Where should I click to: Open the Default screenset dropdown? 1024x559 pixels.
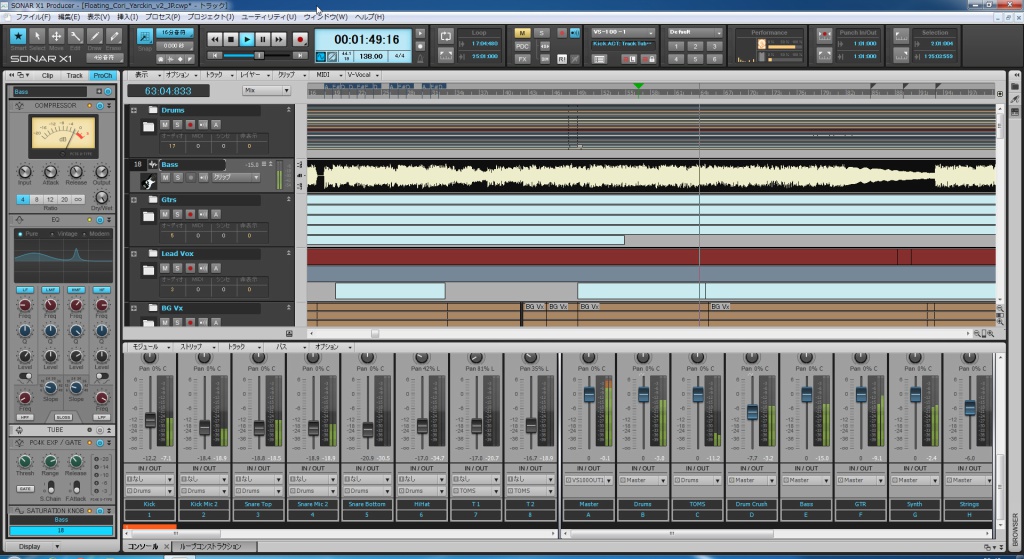[695, 32]
